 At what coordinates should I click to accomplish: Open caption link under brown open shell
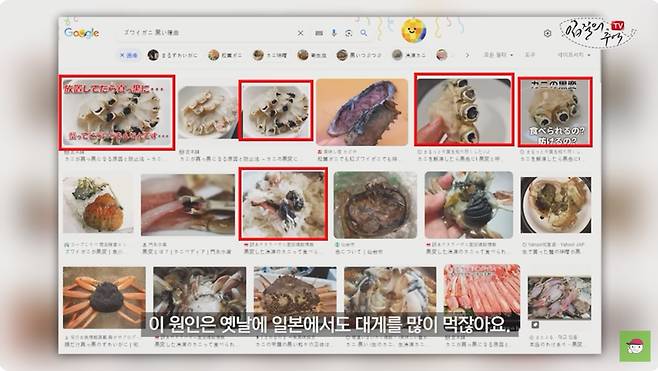359,251
